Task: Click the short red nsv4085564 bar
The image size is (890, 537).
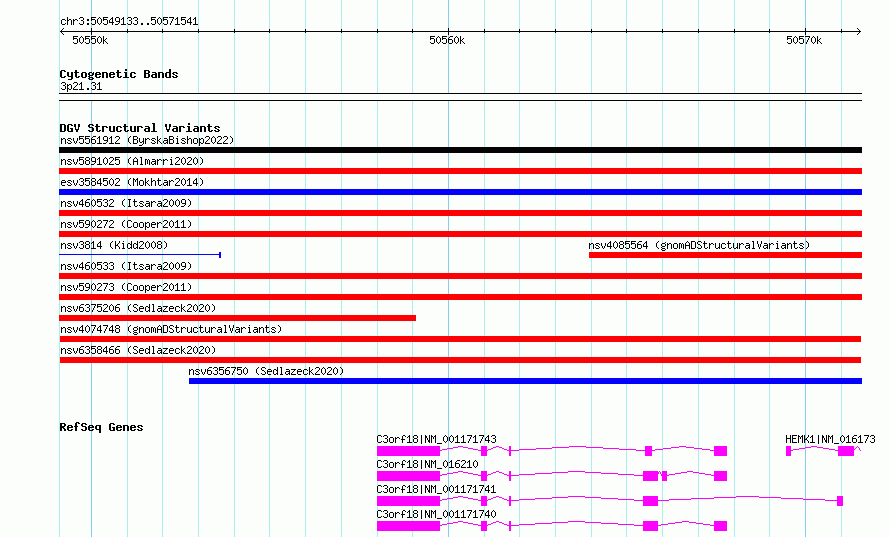Action: 725,255
